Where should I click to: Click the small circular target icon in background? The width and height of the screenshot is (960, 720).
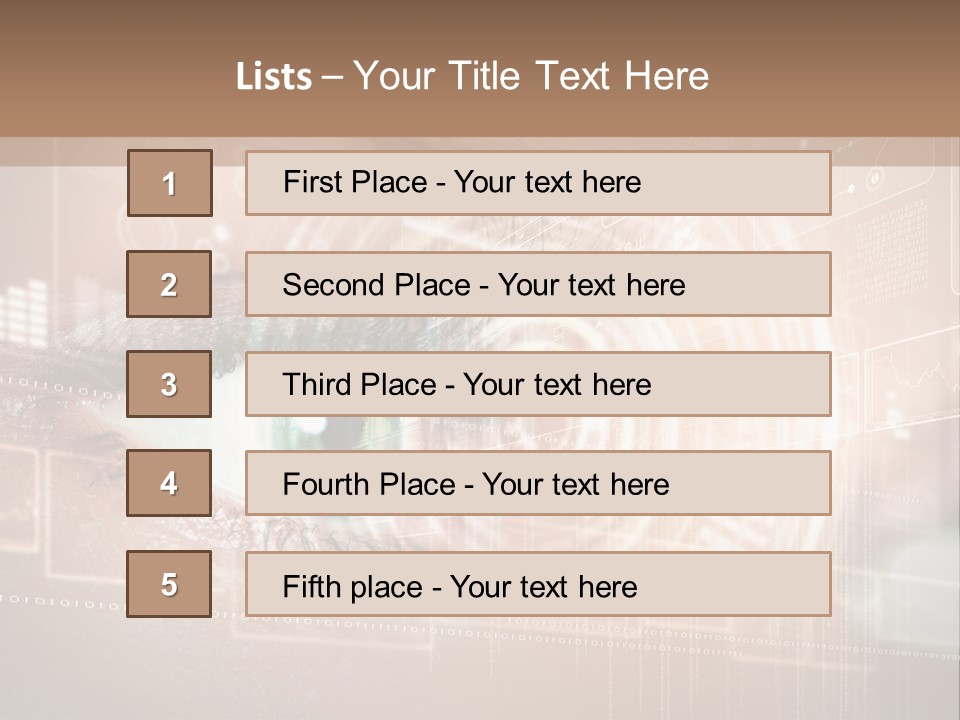[875, 180]
